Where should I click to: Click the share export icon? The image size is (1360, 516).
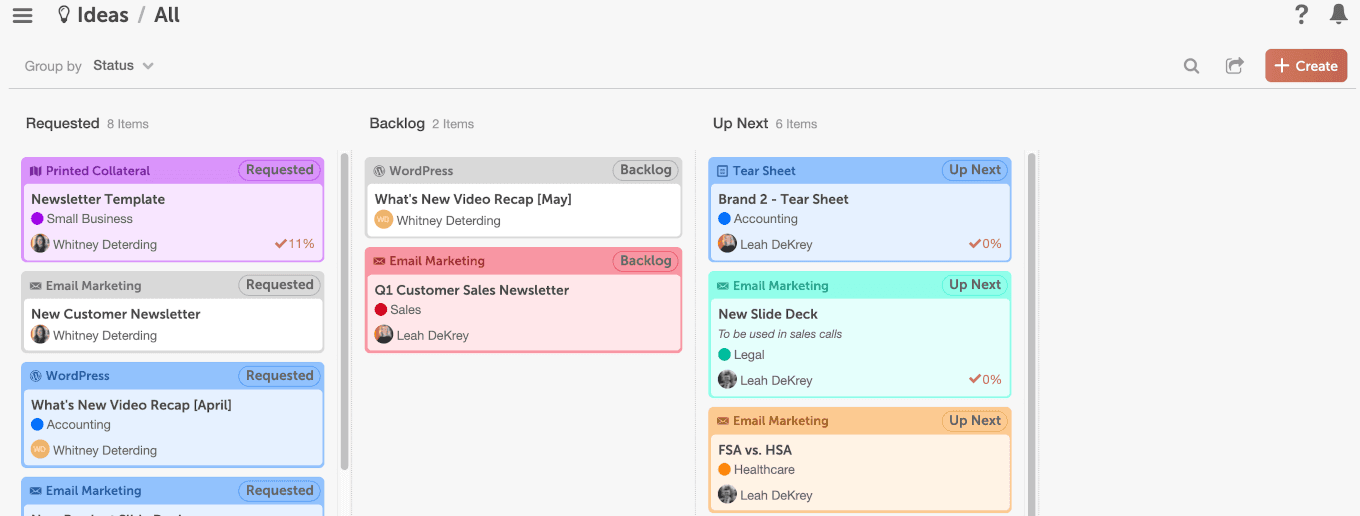[1235, 66]
